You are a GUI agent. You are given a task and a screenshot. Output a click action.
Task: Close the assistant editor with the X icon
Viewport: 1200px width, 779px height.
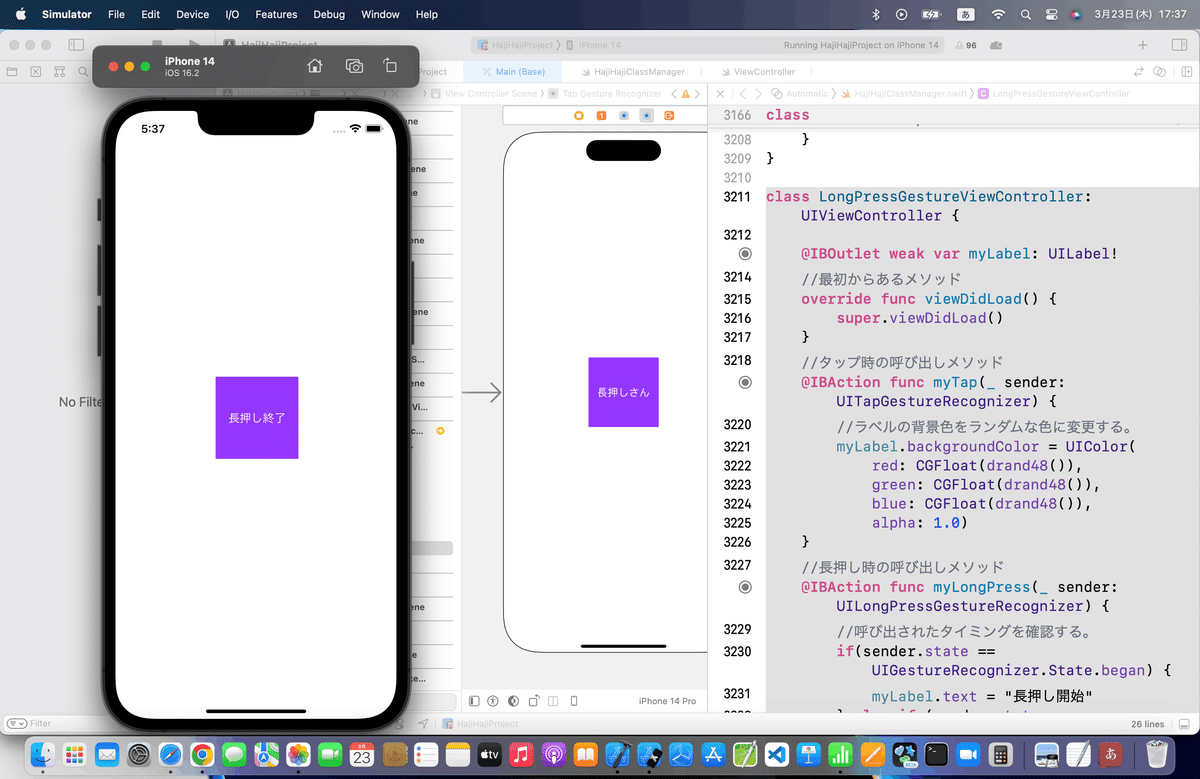tap(720, 94)
